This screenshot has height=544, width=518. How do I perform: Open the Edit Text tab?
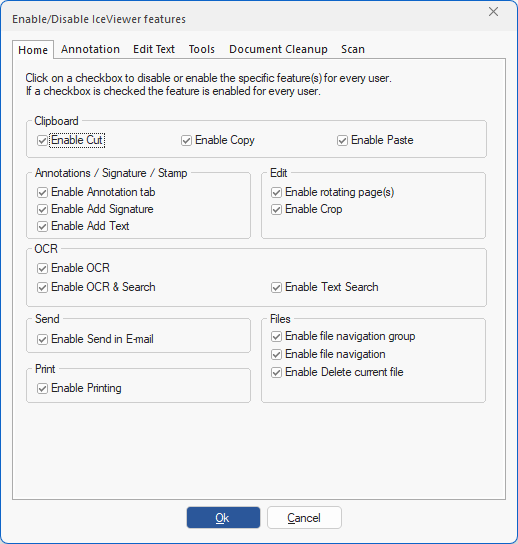[x=154, y=49]
